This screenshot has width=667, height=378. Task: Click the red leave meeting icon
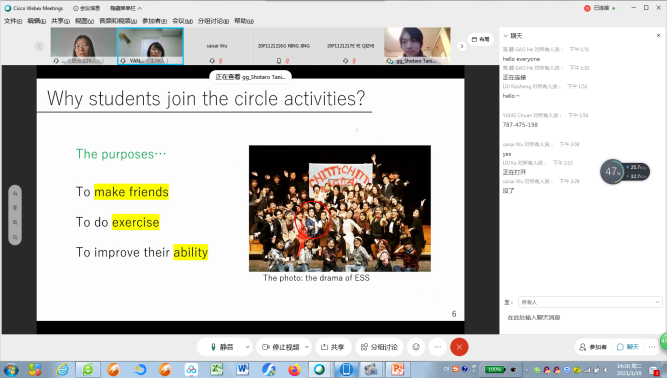[x=459, y=347]
